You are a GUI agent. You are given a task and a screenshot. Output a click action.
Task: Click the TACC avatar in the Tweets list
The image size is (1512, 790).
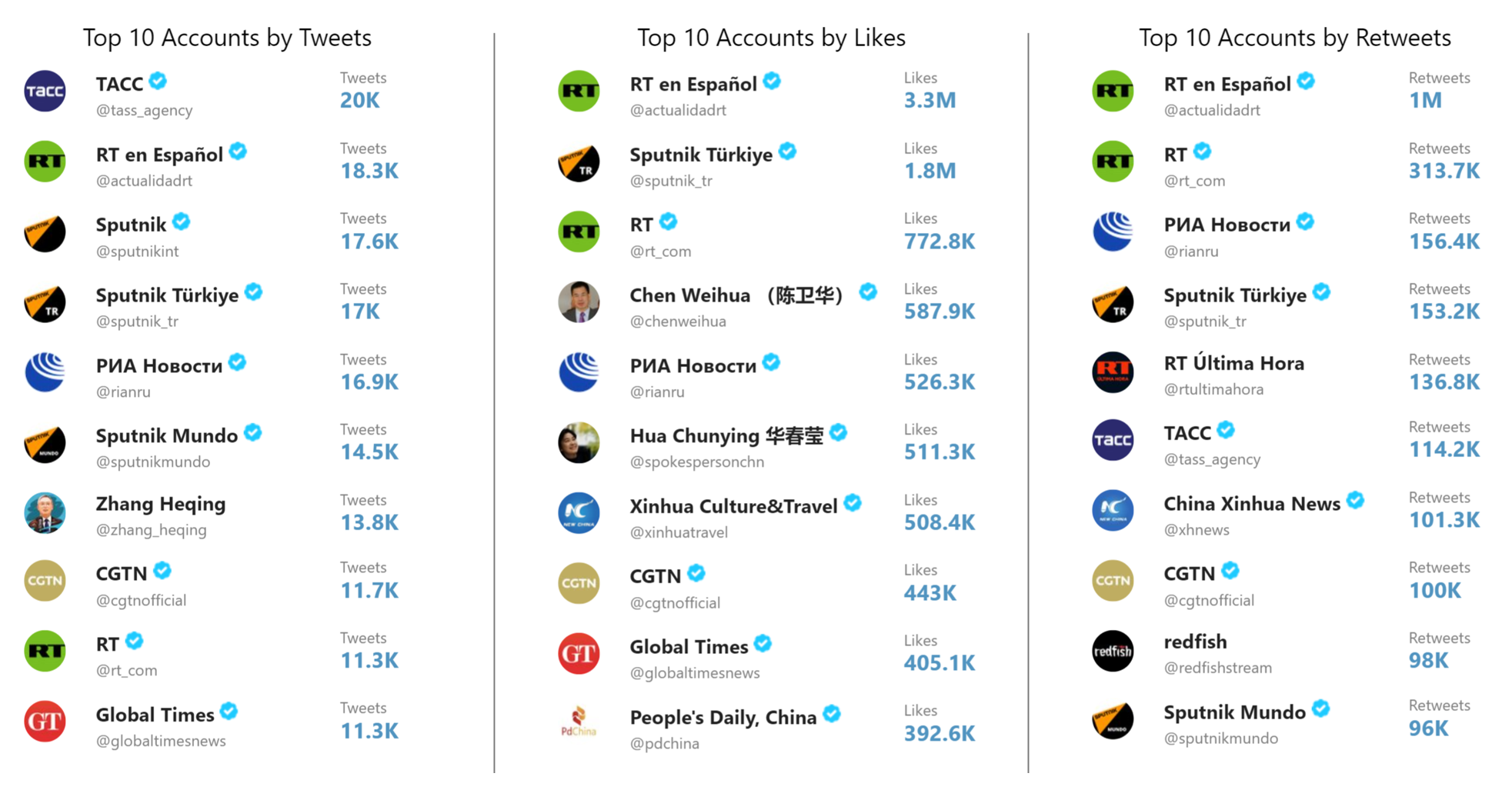[x=45, y=92]
